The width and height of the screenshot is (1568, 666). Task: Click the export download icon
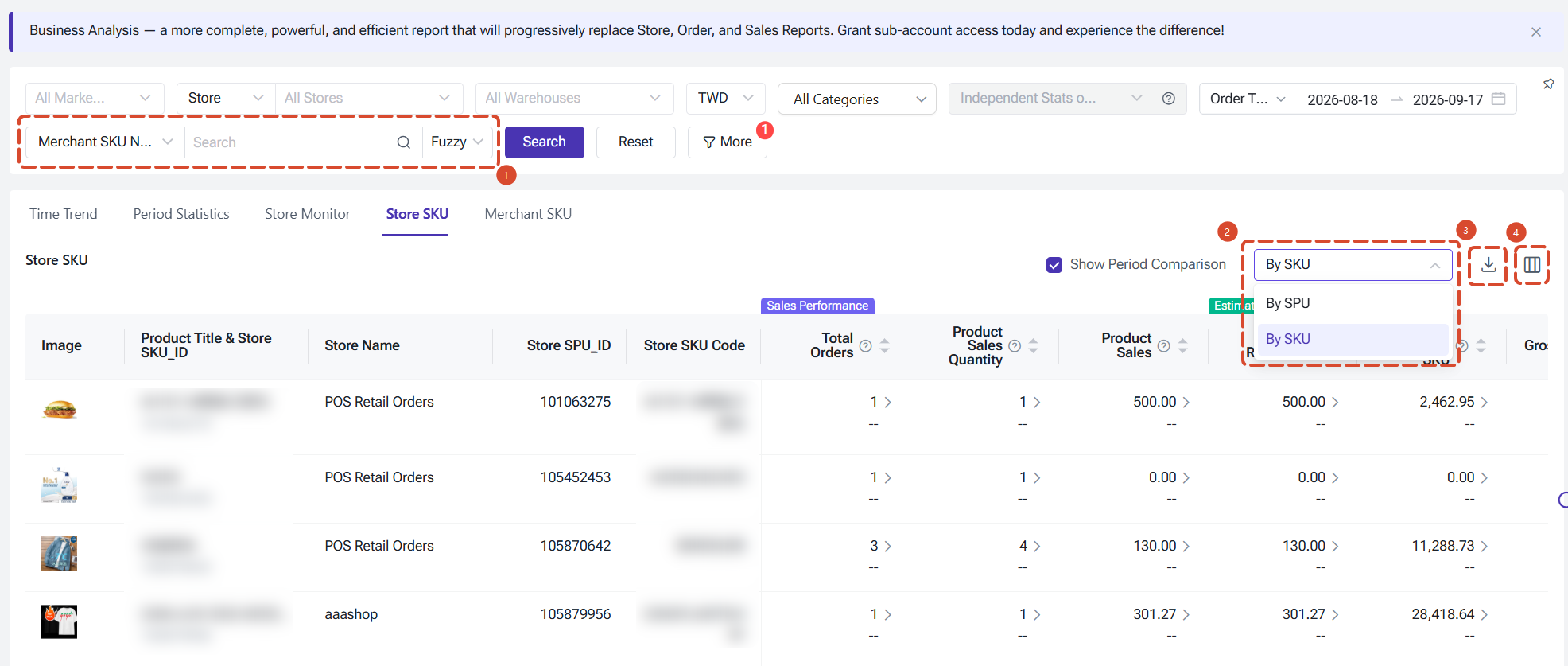tap(1488, 264)
